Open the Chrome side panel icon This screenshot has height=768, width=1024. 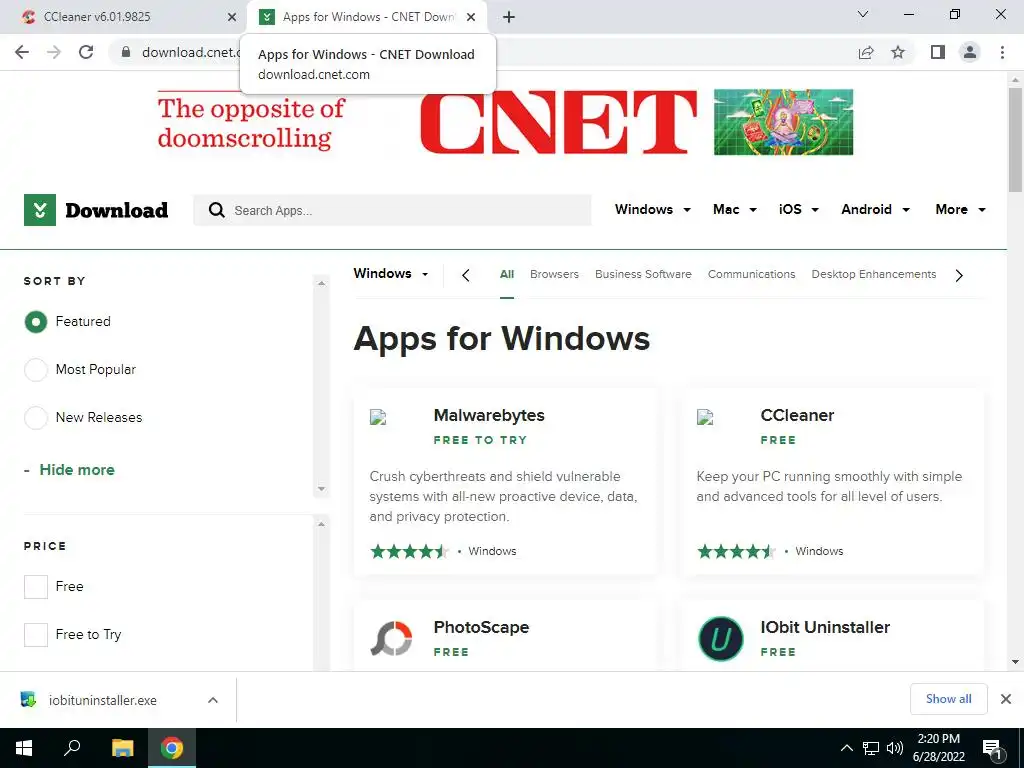pos(938,52)
